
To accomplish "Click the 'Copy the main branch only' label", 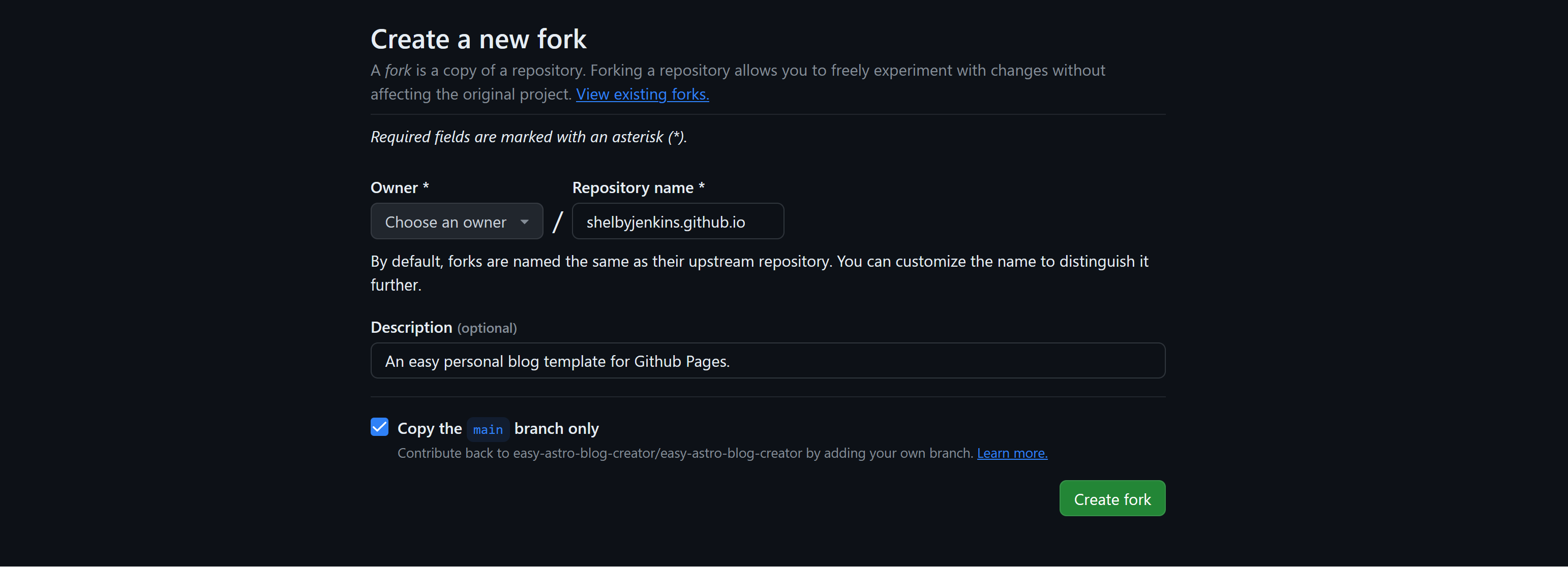I will click(556, 428).
